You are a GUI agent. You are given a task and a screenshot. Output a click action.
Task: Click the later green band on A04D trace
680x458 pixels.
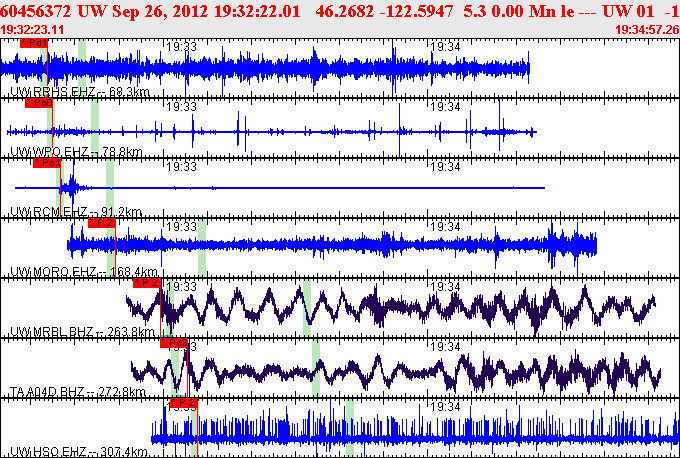(316, 368)
